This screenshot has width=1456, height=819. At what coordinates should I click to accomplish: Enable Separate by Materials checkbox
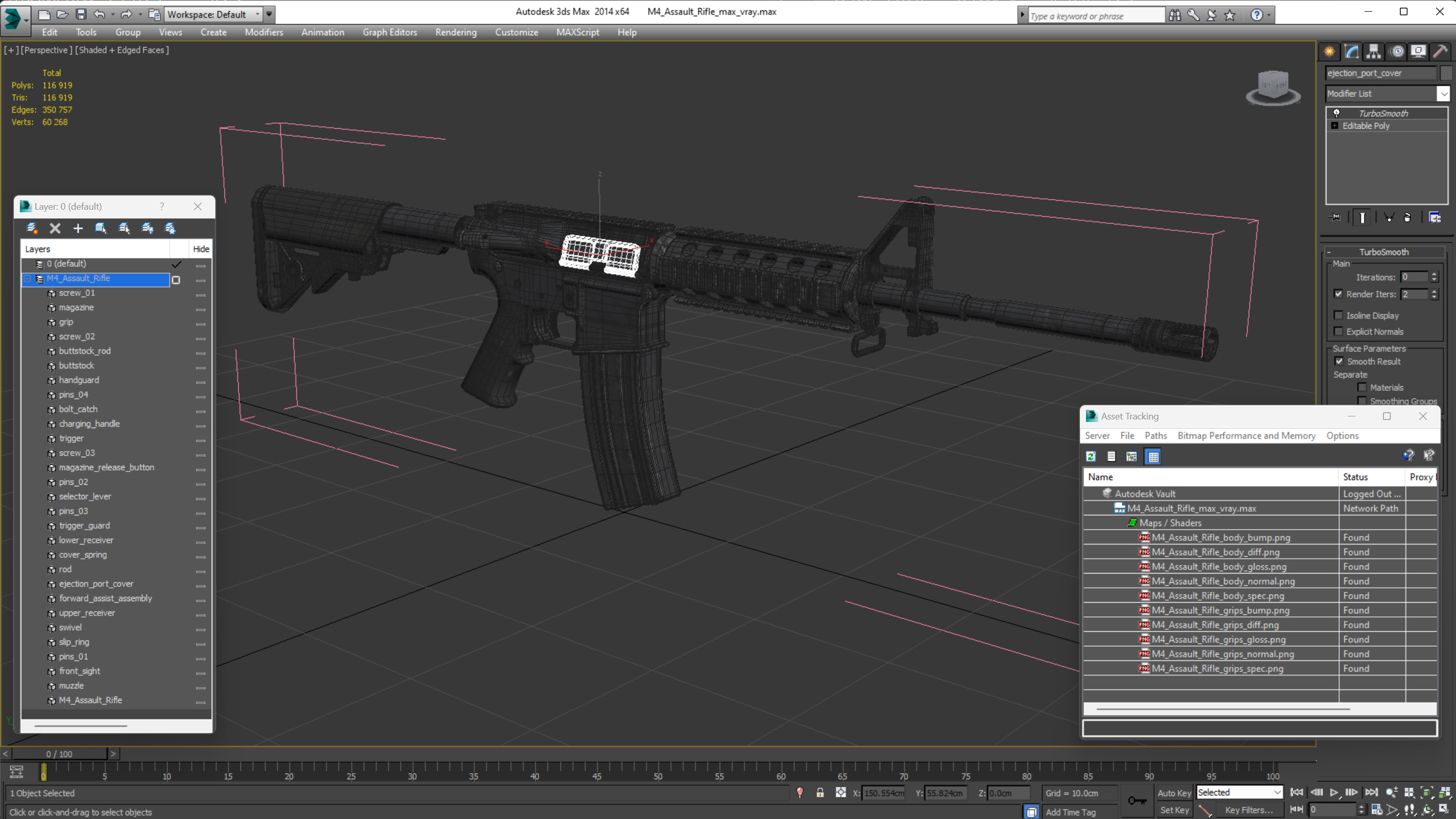(1362, 387)
